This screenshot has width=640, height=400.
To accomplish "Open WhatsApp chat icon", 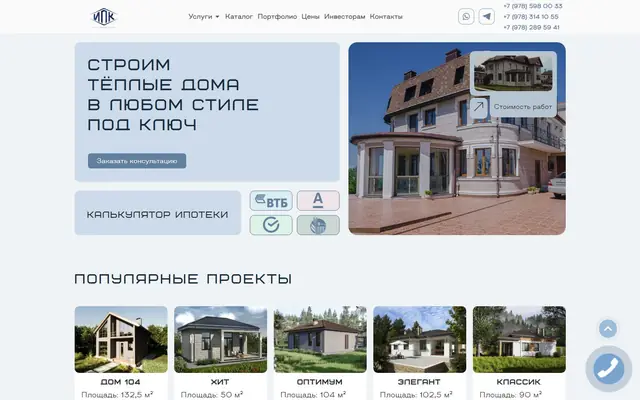I will [466, 17].
